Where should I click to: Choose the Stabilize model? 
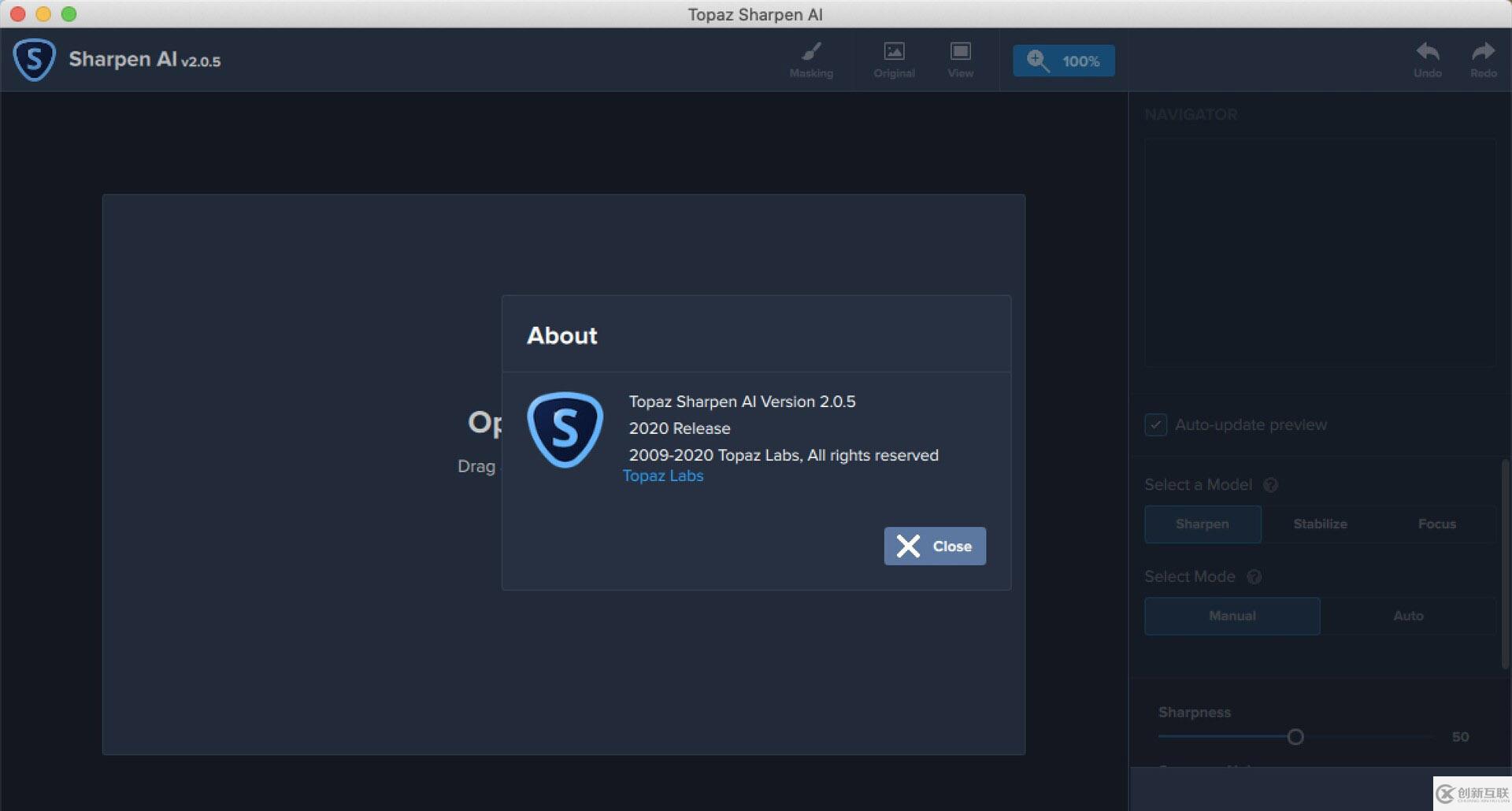tap(1320, 524)
